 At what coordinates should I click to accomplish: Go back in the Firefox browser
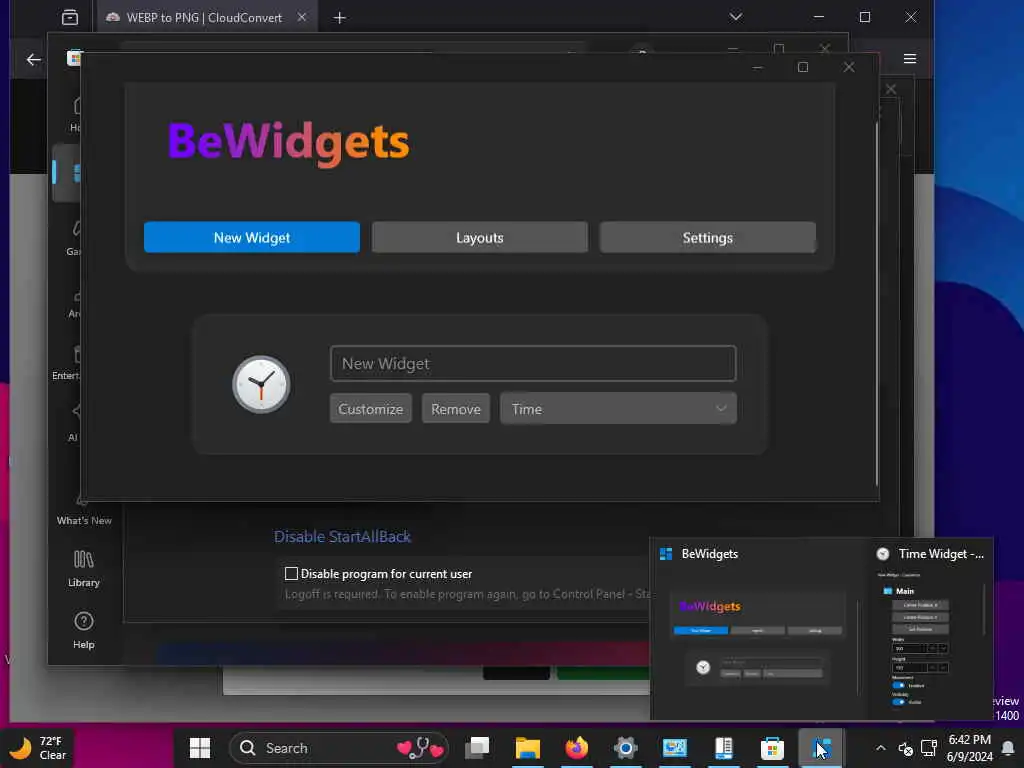click(33, 59)
